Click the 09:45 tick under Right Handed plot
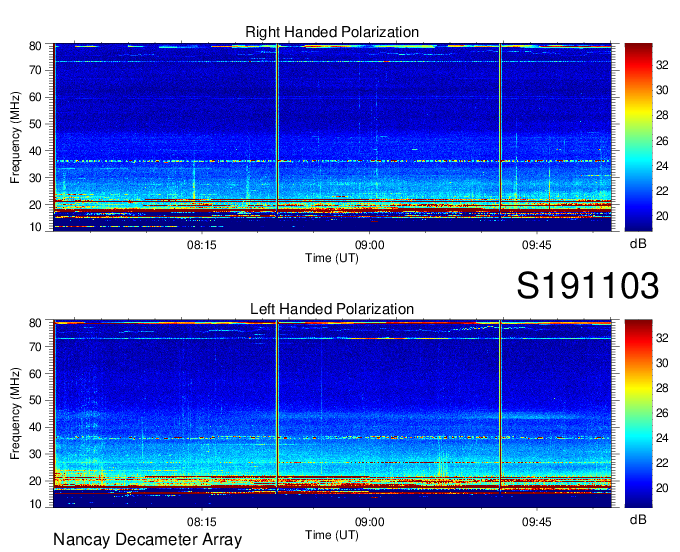This screenshot has height=552, width=680. tap(536, 245)
